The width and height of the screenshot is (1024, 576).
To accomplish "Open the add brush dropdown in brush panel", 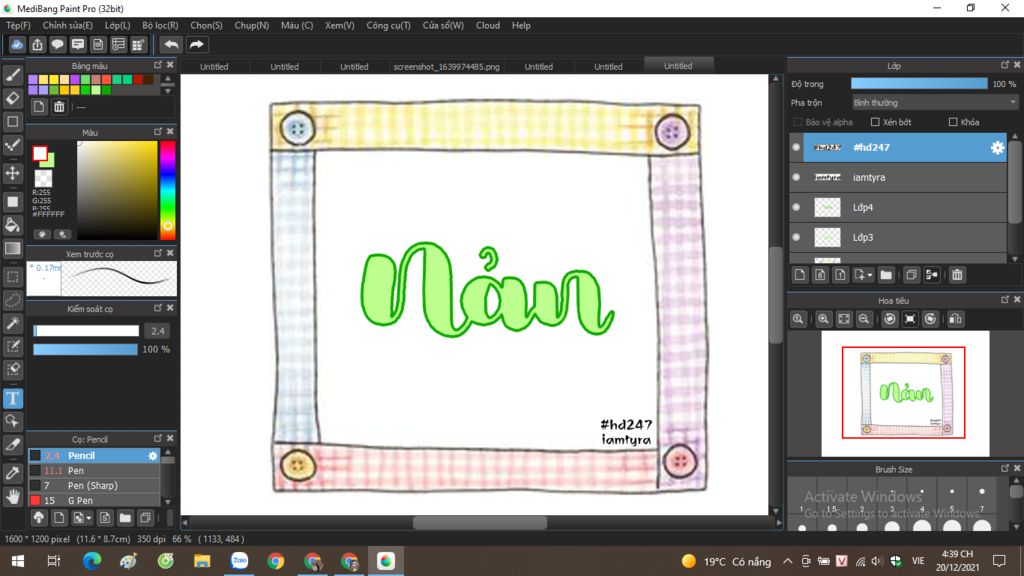I will pyautogui.click(x=89, y=519).
